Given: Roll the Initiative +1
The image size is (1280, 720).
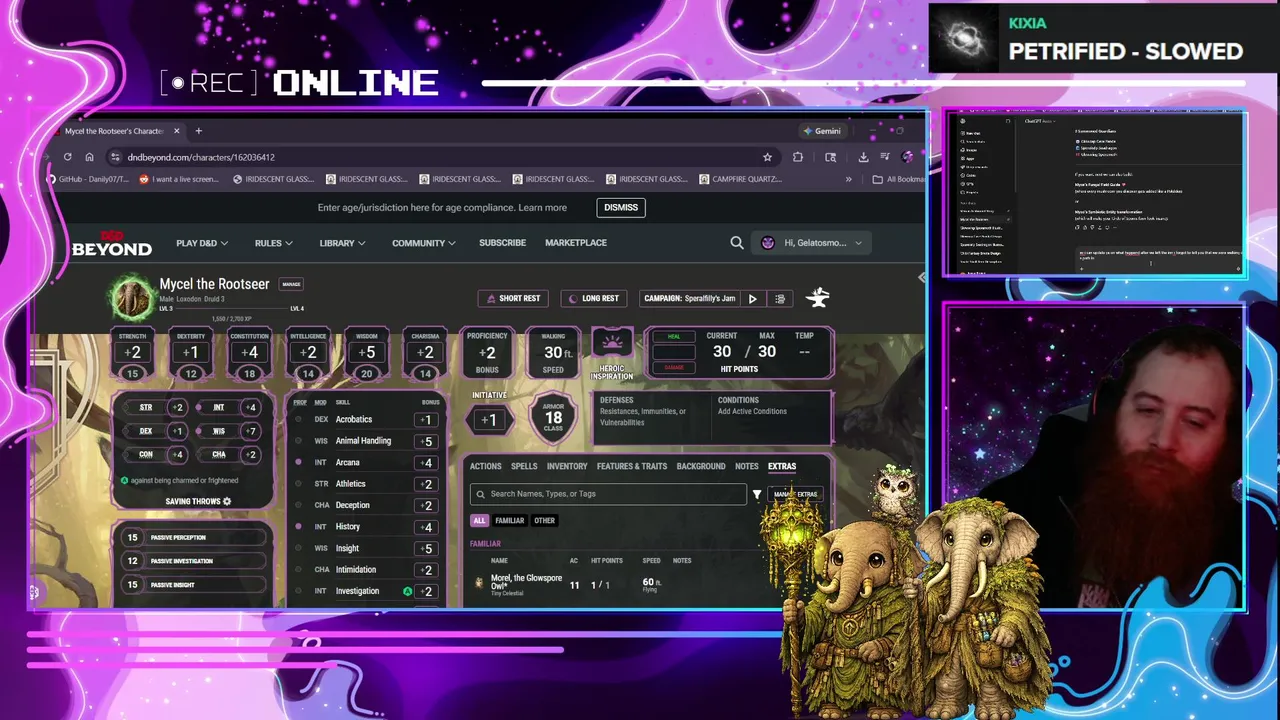Looking at the screenshot, I should coord(488,420).
